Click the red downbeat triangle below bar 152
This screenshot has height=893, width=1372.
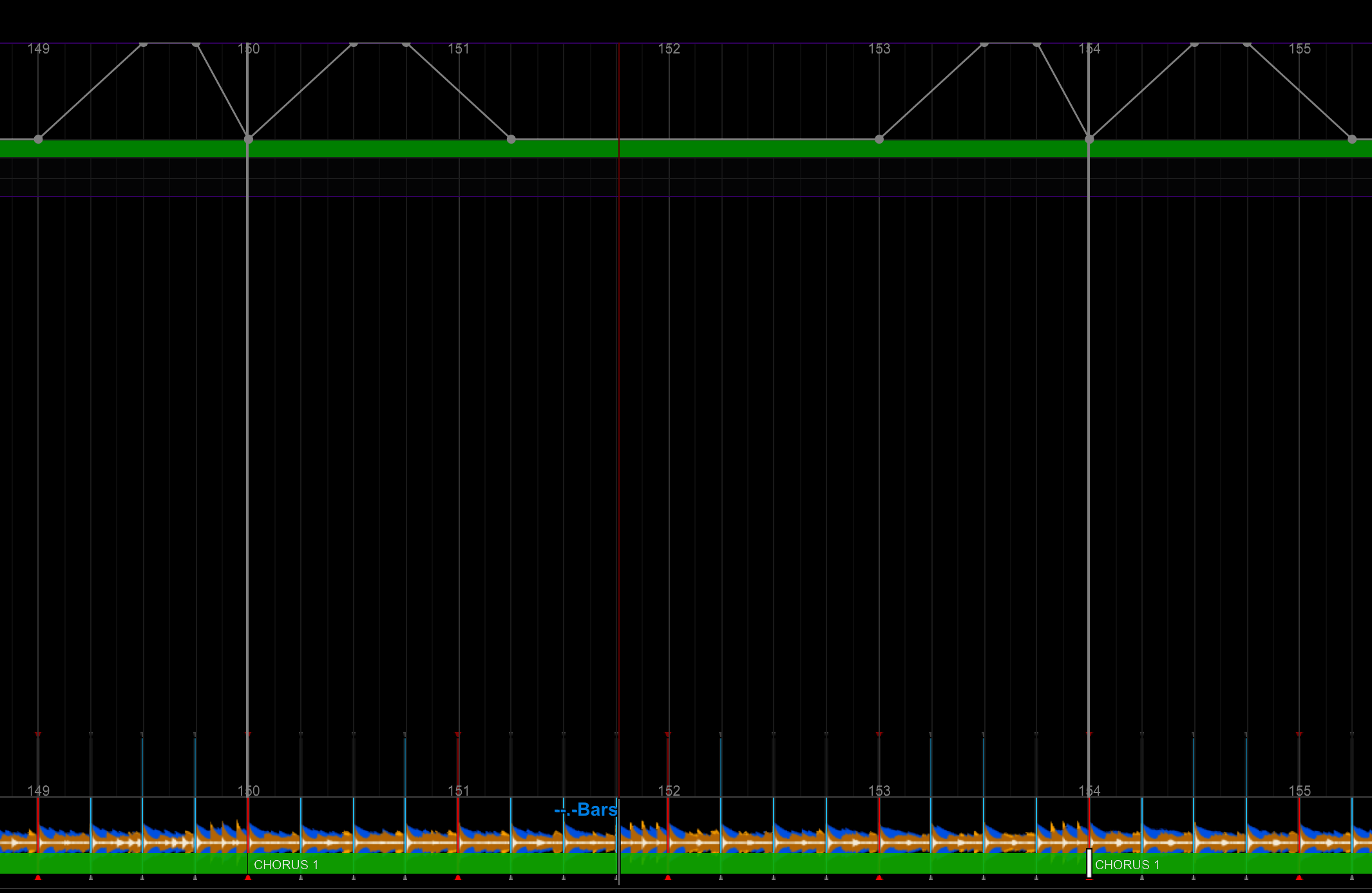668,878
